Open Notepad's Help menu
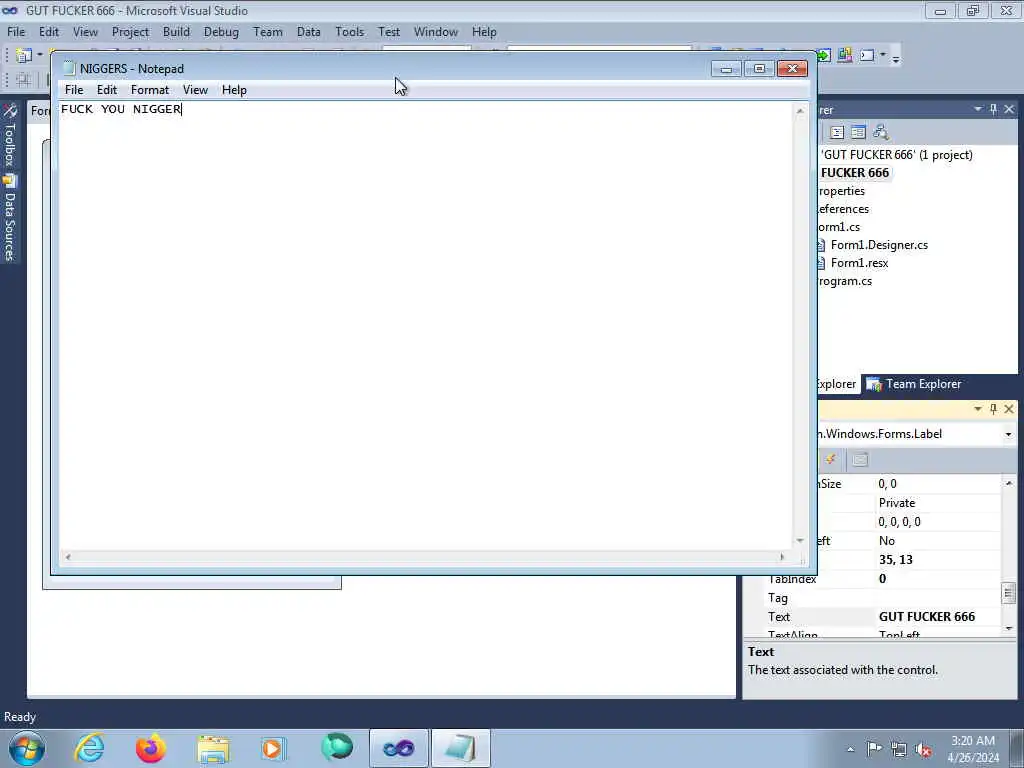 234,90
